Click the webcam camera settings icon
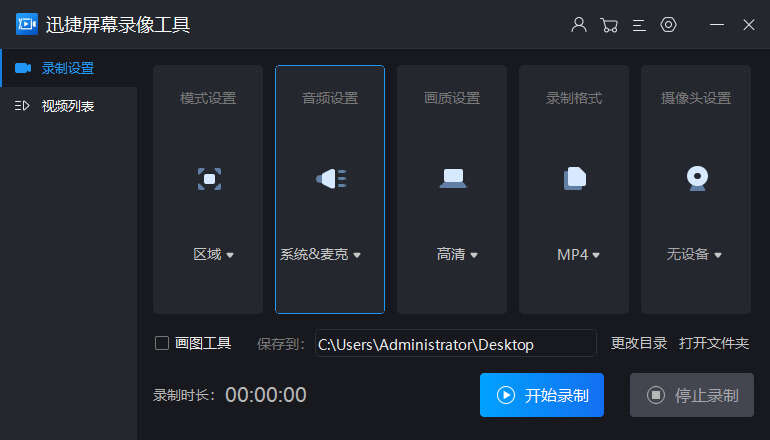This screenshot has width=770, height=440. click(x=697, y=178)
